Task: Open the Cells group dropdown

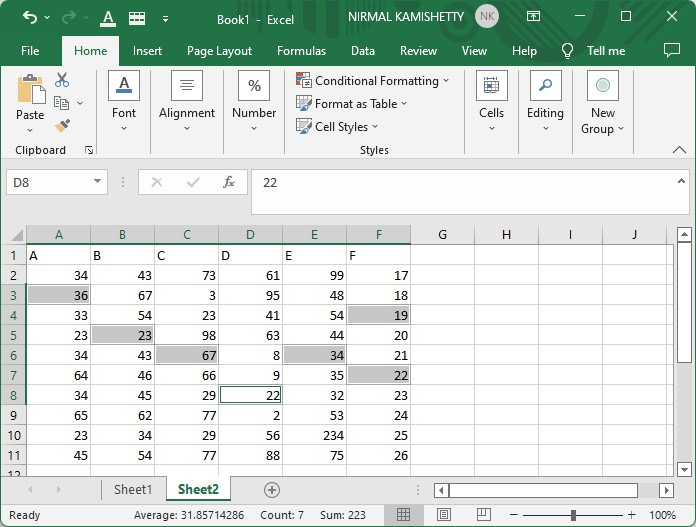Action: coord(491,103)
